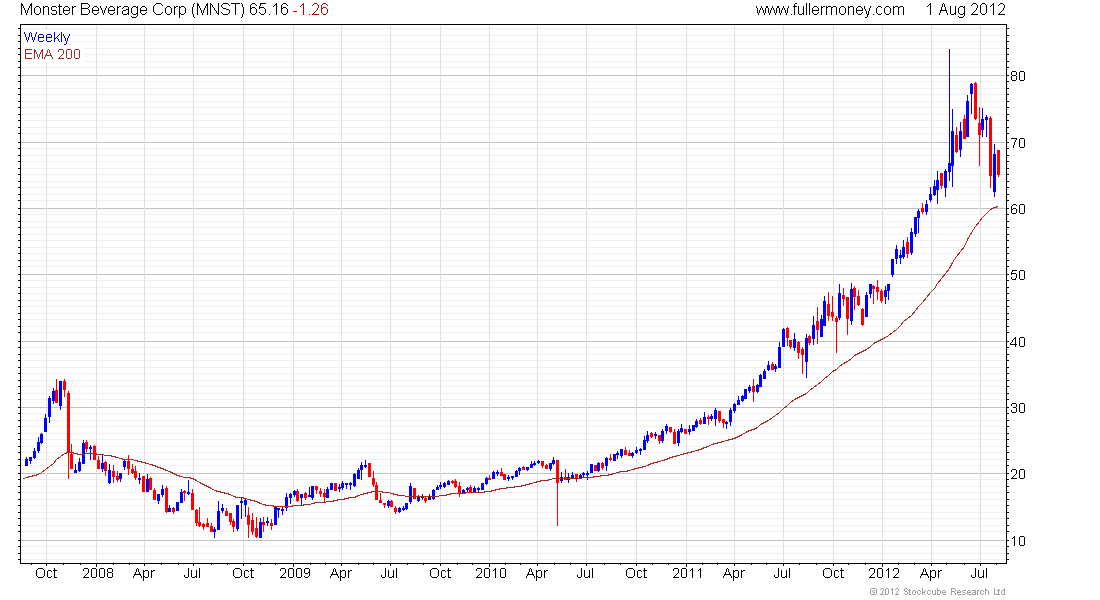This screenshot has width=1100, height=600.
Task: Click the last price 65.16
Action: [x=268, y=10]
